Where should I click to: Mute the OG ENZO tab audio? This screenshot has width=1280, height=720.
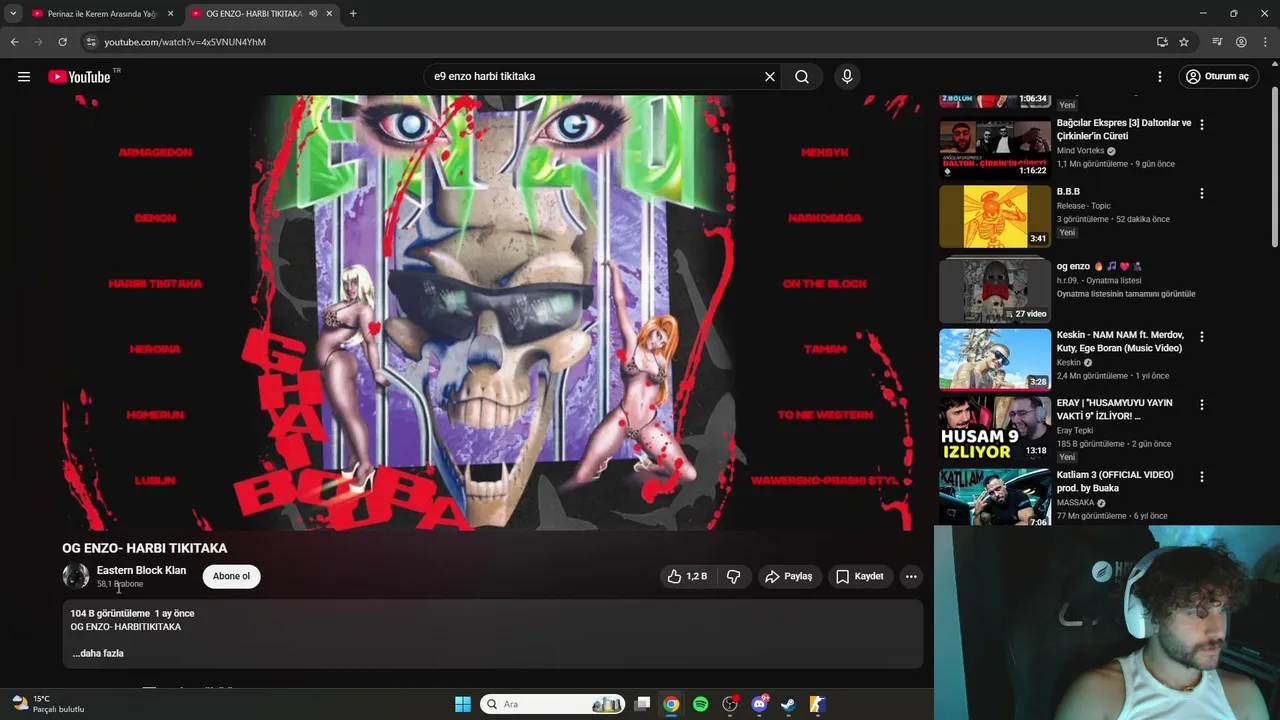click(313, 13)
